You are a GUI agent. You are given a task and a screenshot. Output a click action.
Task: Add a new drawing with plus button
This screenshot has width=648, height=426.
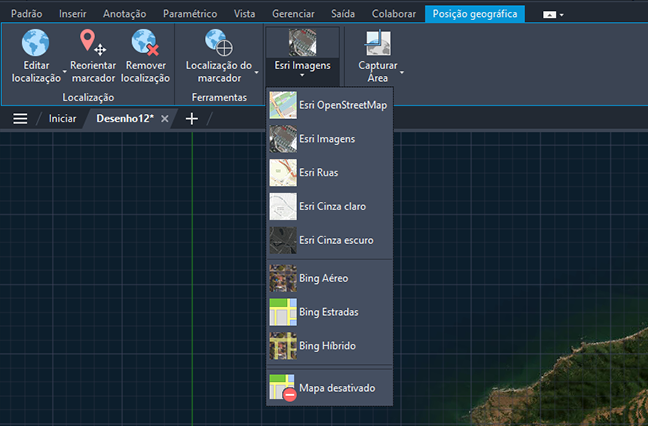191,119
